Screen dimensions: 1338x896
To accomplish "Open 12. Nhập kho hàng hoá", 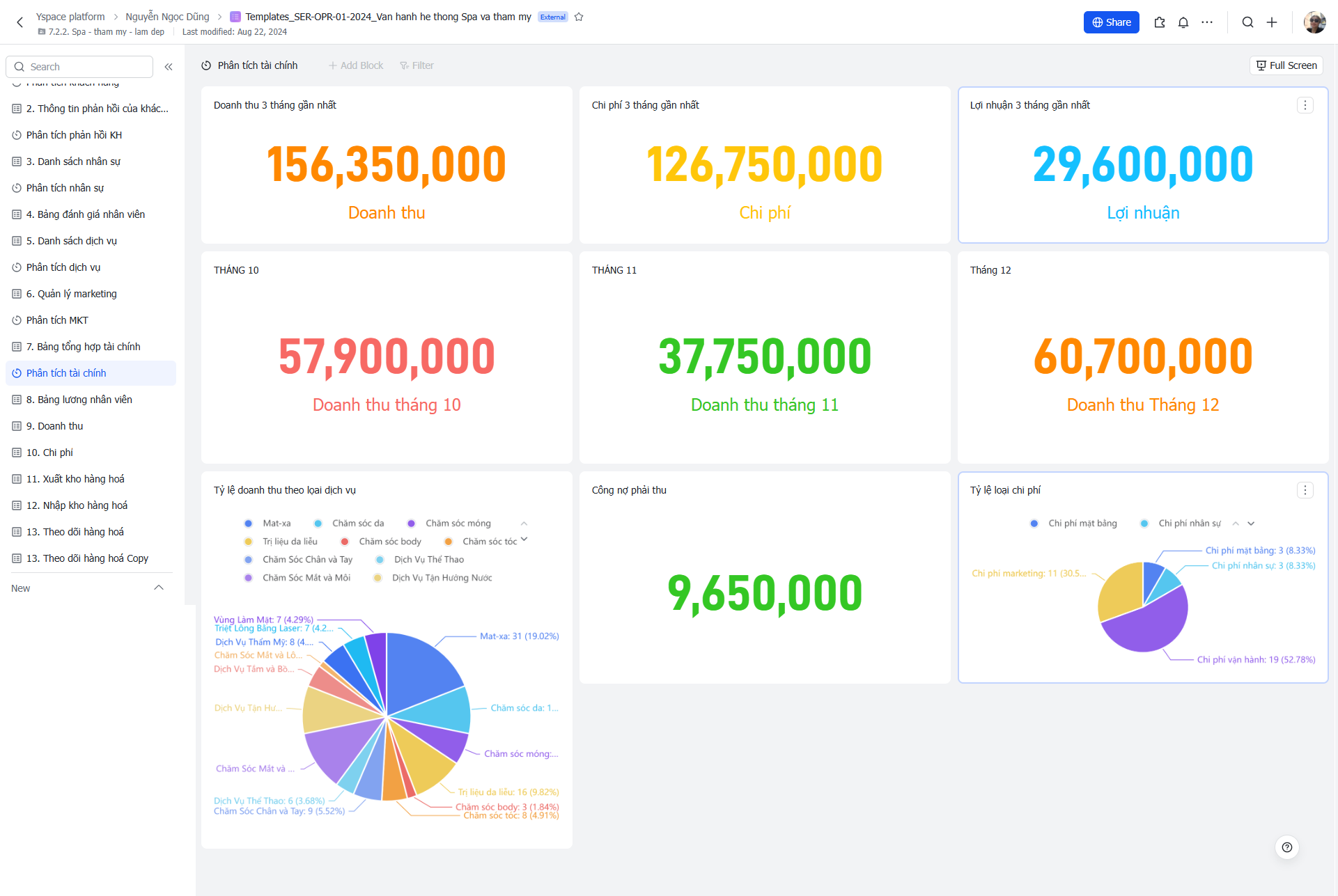I will coord(91,505).
